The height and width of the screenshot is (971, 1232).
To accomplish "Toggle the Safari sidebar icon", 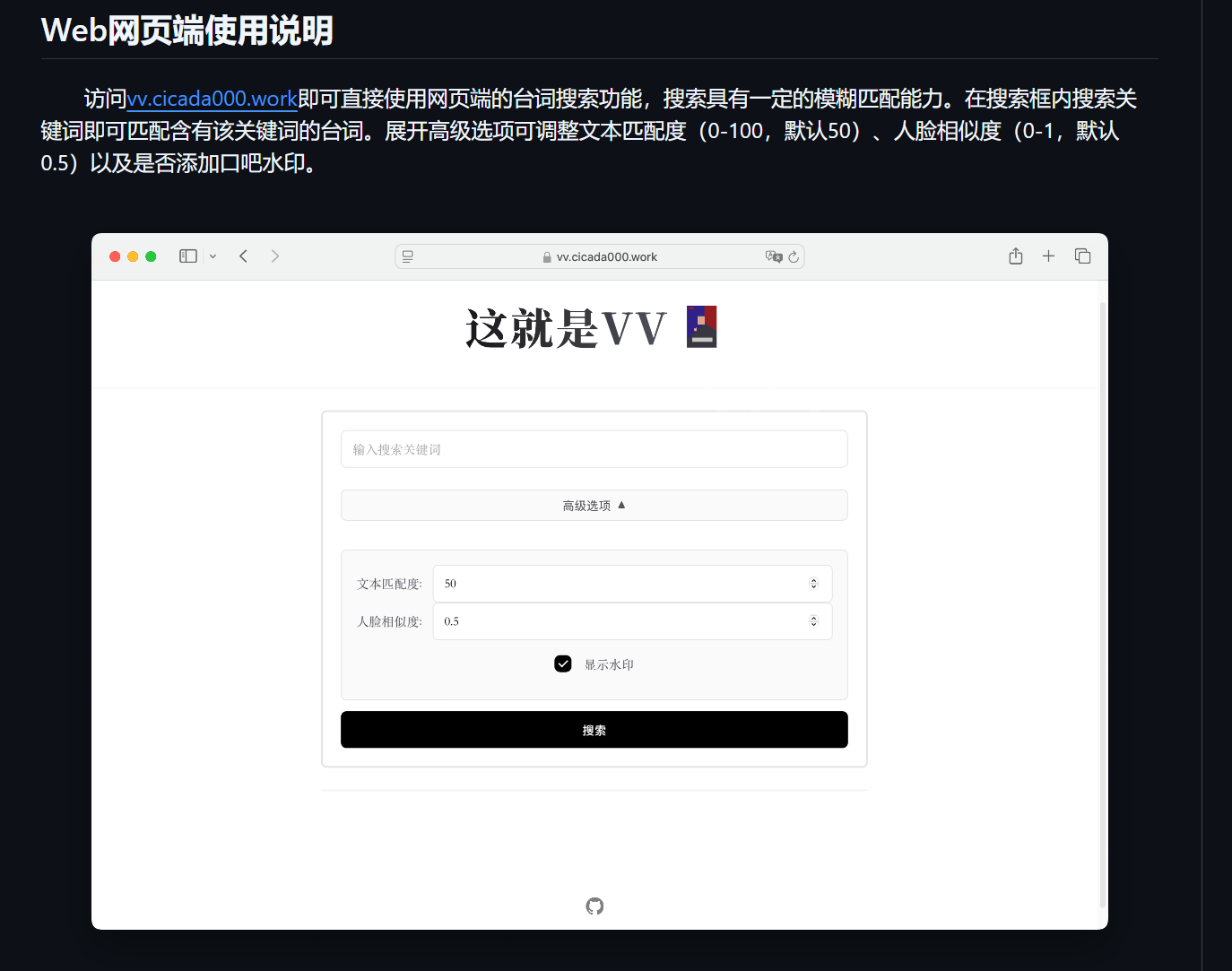I will (188, 256).
